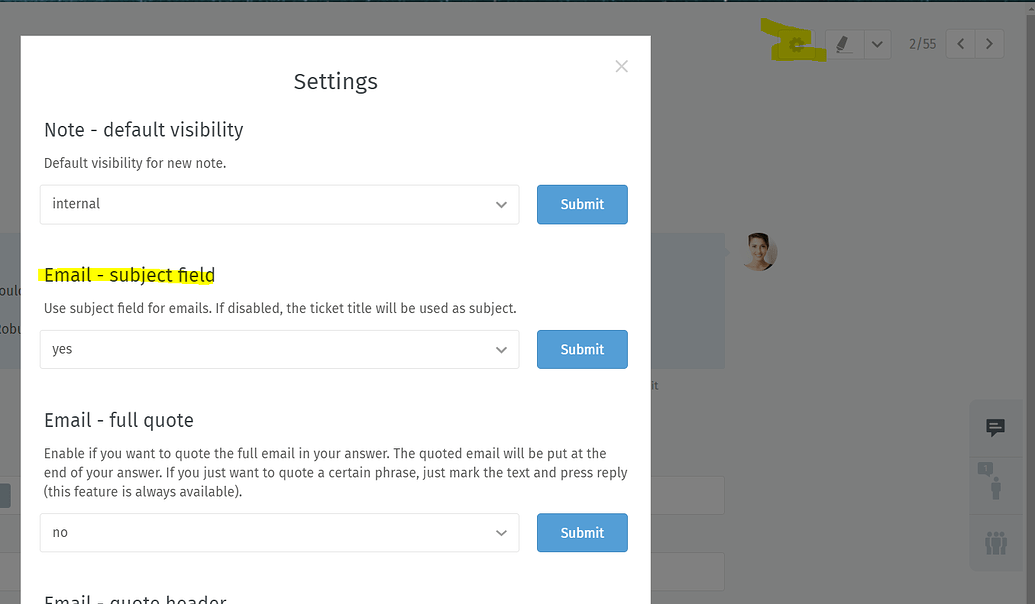Viewport: 1035px width, 604px height.
Task: Submit the Email subject field setting
Action: click(582, 349)
